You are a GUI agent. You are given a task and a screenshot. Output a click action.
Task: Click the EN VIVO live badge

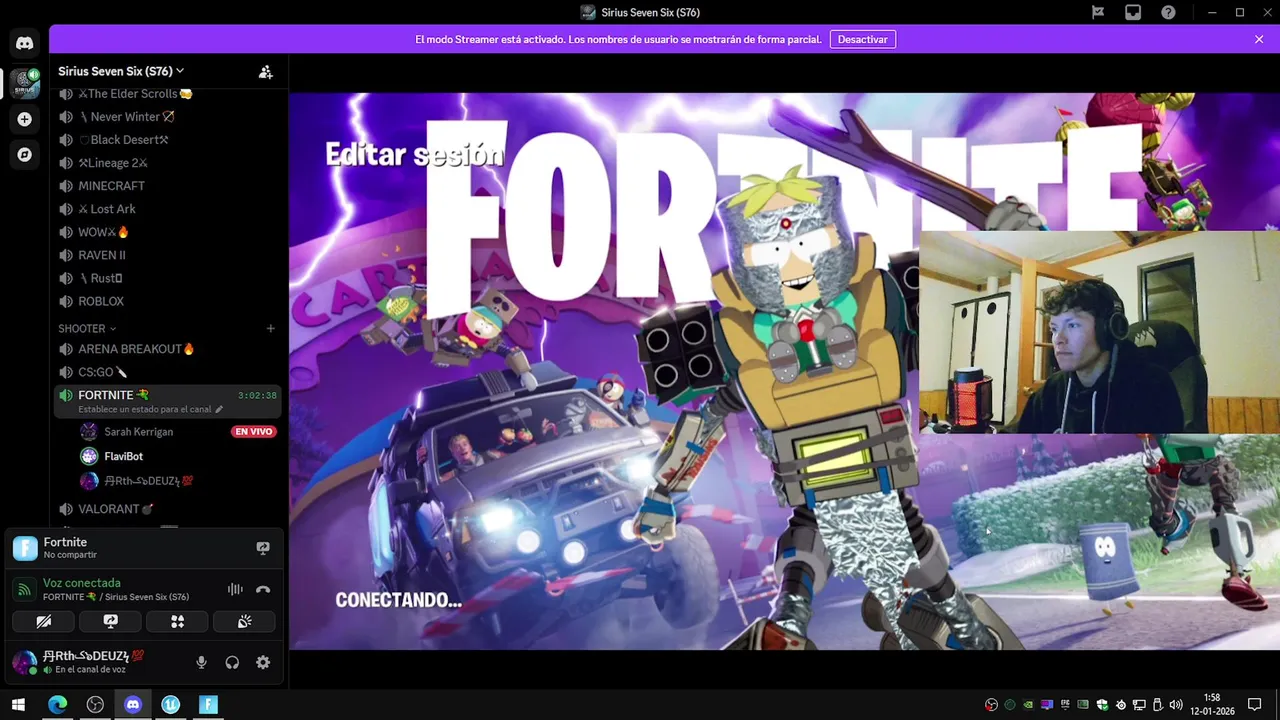[x=253, y=432]
